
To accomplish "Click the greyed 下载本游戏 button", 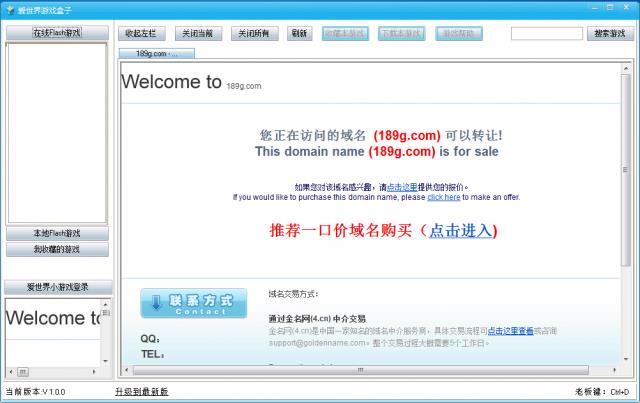I will [x=402, y=33].
